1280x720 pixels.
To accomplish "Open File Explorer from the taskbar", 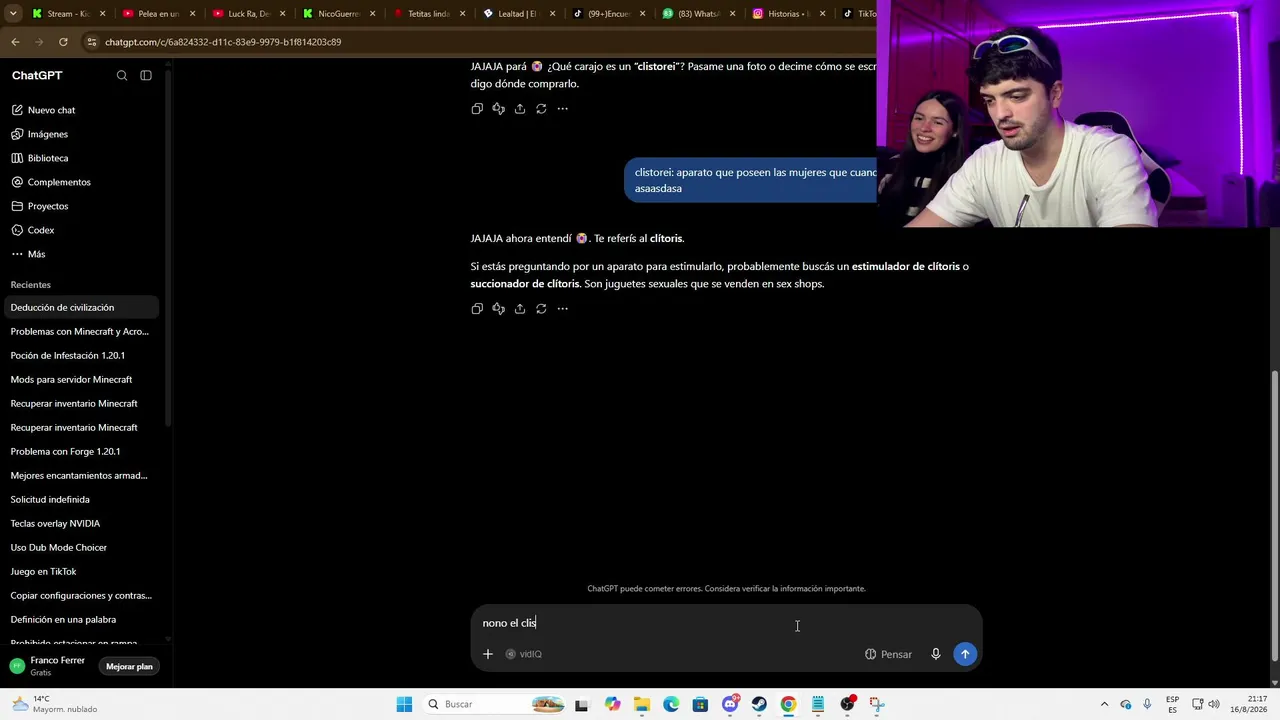I will pyautogui.click(x=642, y=704).
